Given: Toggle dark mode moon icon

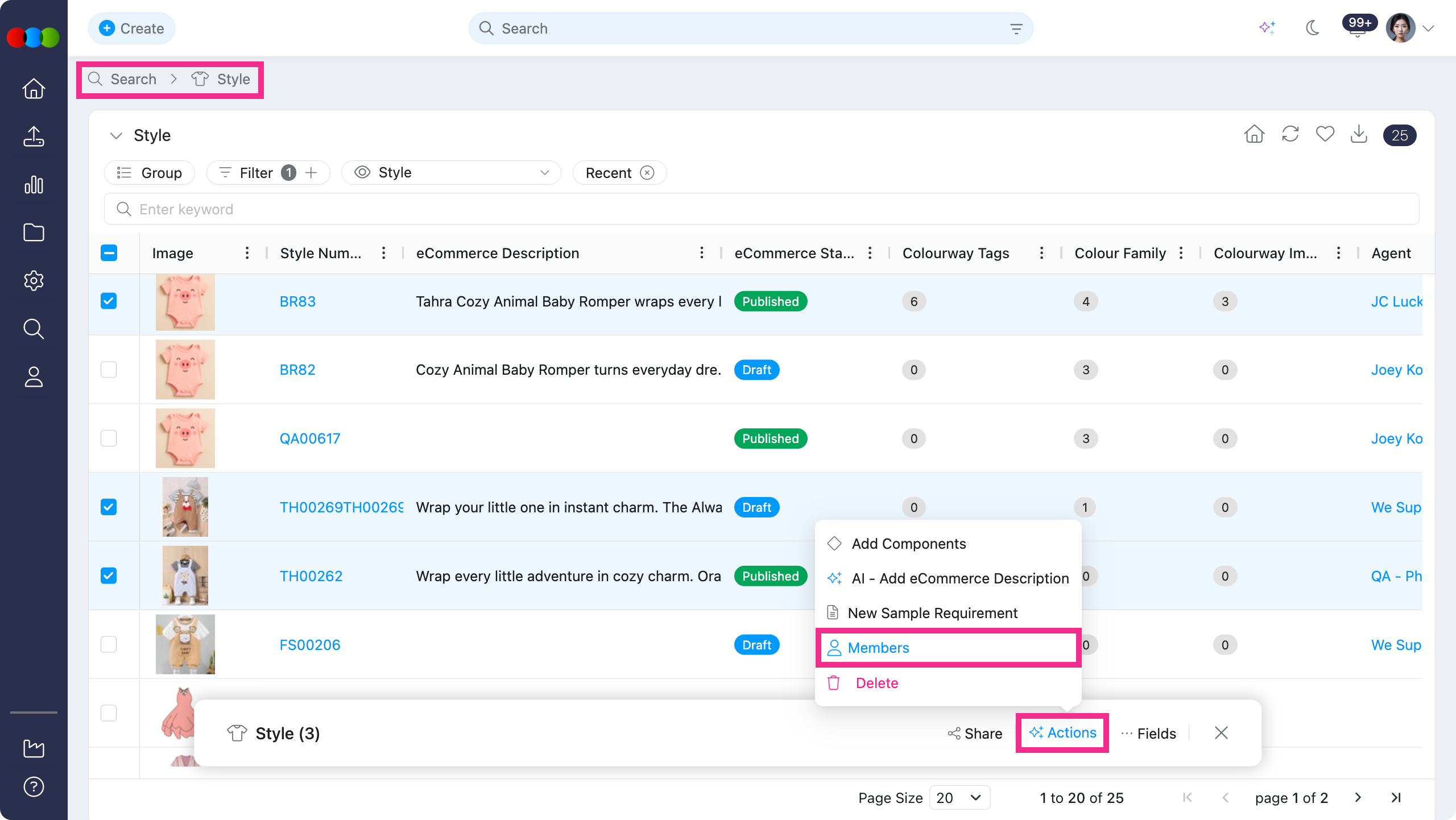Looking at the screenshot, I should (1312, 28).
